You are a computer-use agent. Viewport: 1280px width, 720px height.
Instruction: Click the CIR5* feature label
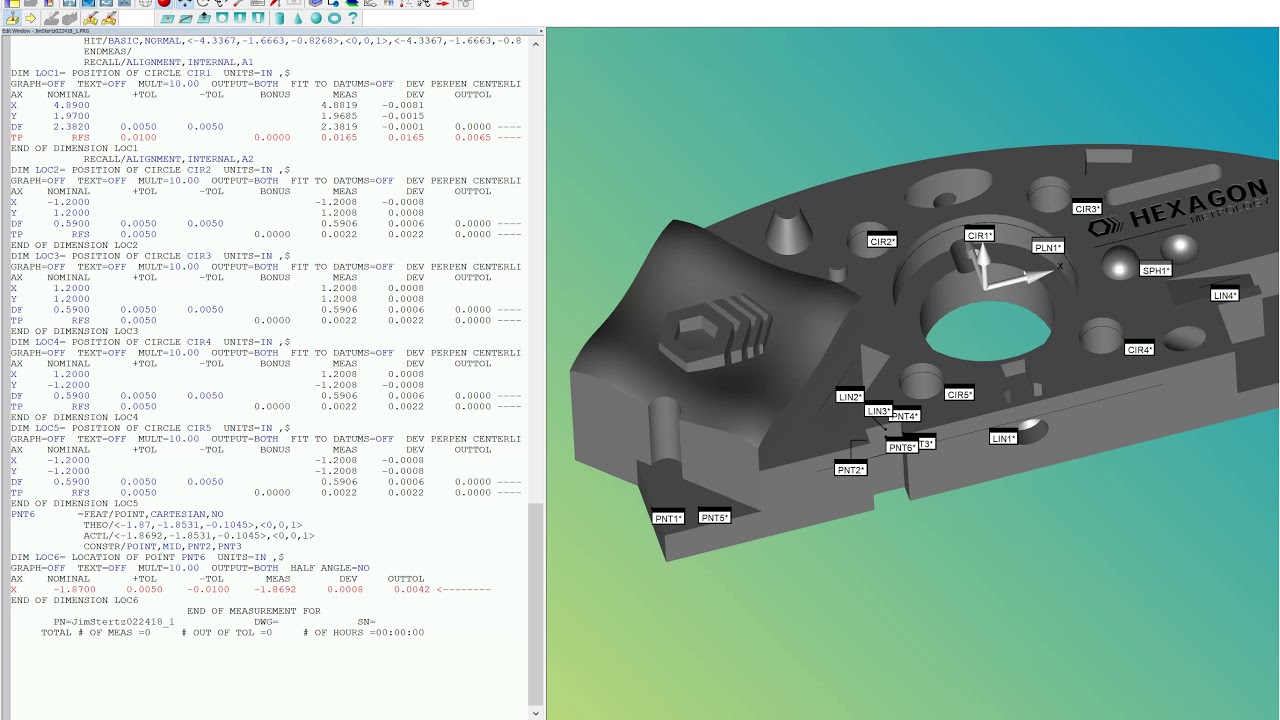click(x=959, y=395)
